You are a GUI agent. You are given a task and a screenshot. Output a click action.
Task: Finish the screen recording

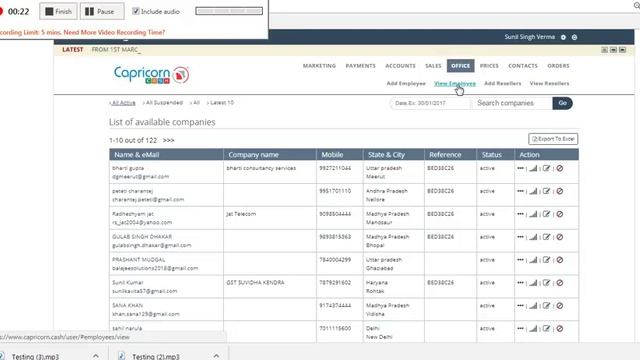tap(58, 11)
